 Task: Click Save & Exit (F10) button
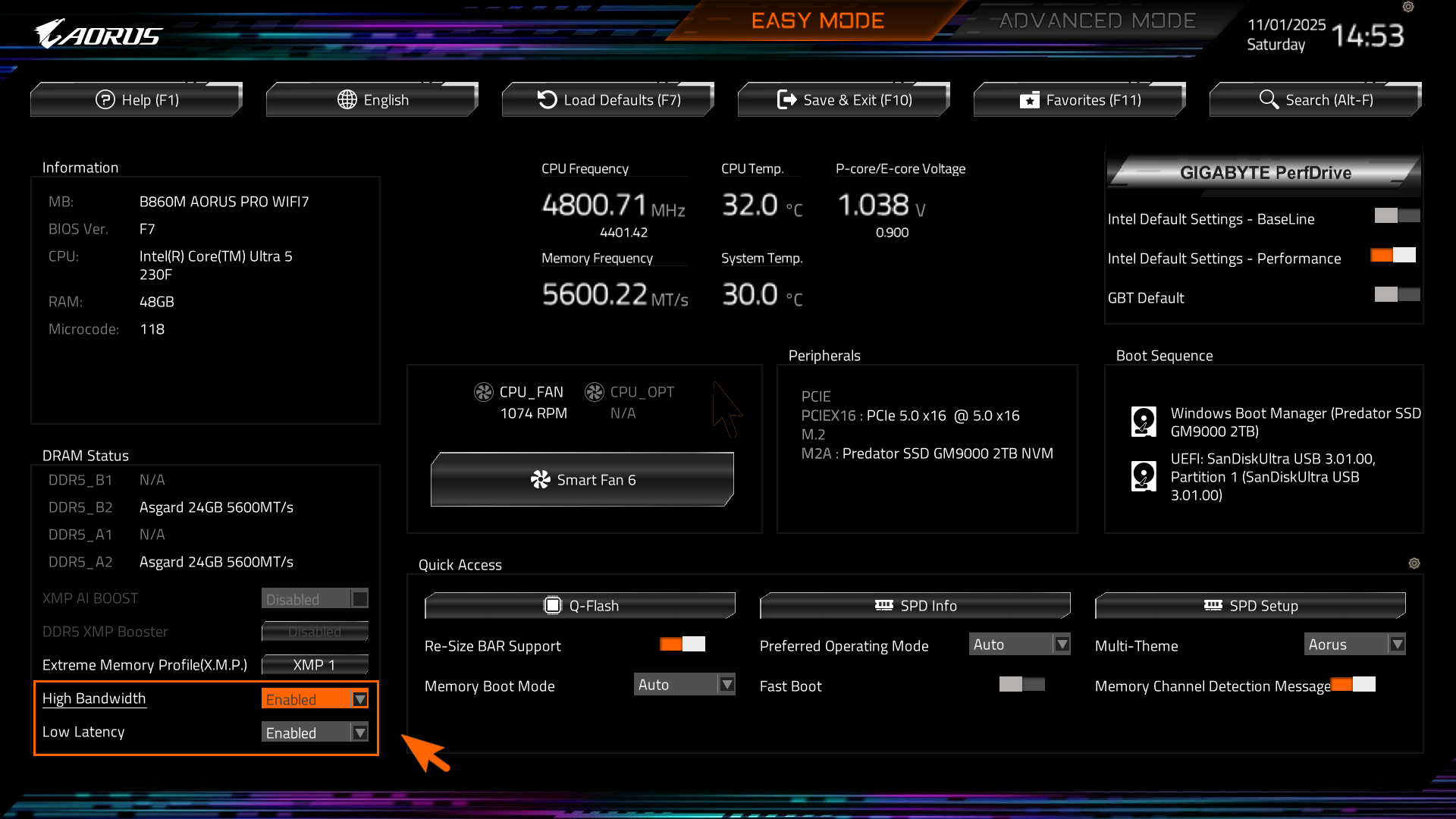coord(844,100)
